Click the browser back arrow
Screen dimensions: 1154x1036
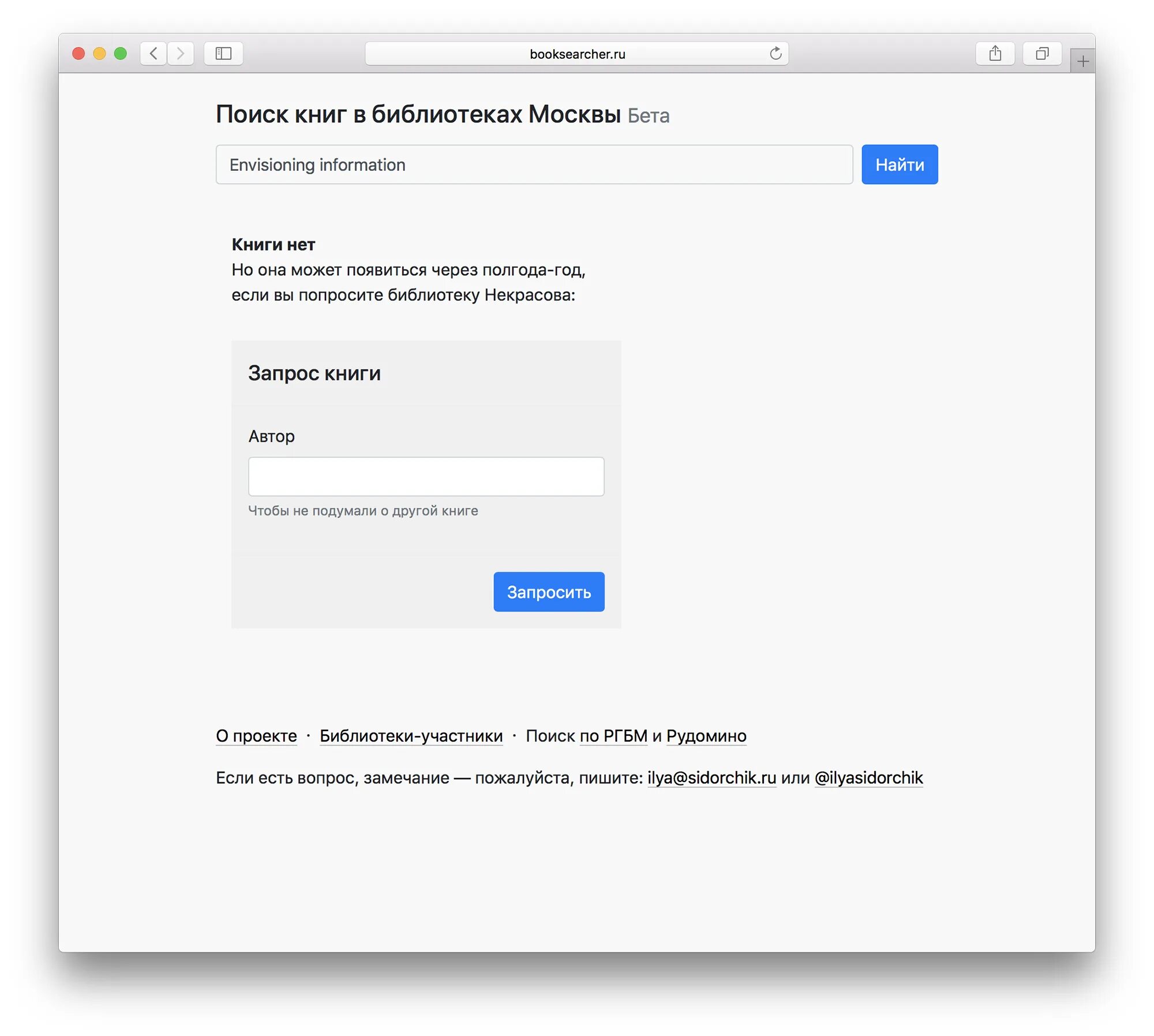click(153, 54)
